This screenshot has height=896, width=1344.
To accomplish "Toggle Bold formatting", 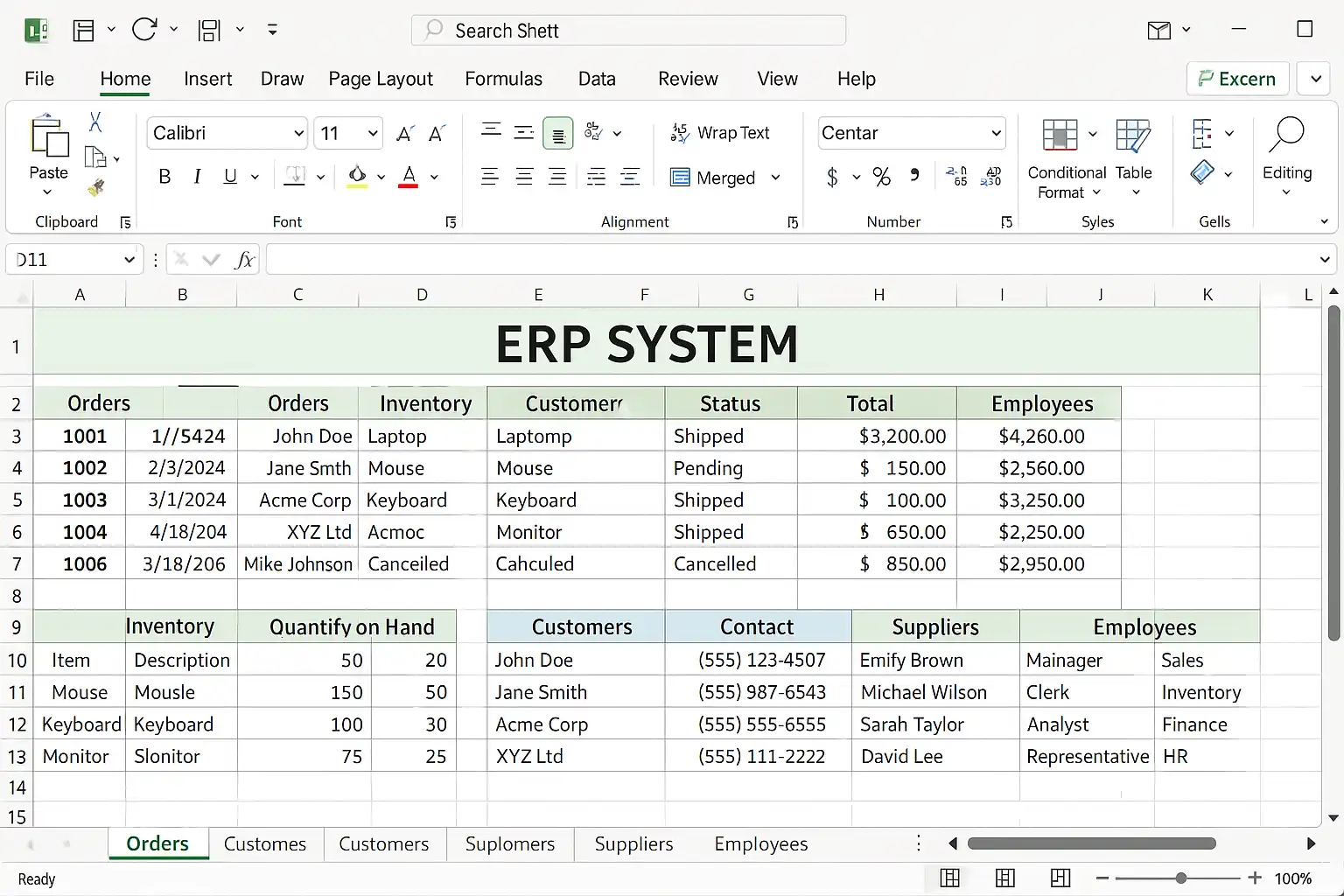I will point(164,178).
